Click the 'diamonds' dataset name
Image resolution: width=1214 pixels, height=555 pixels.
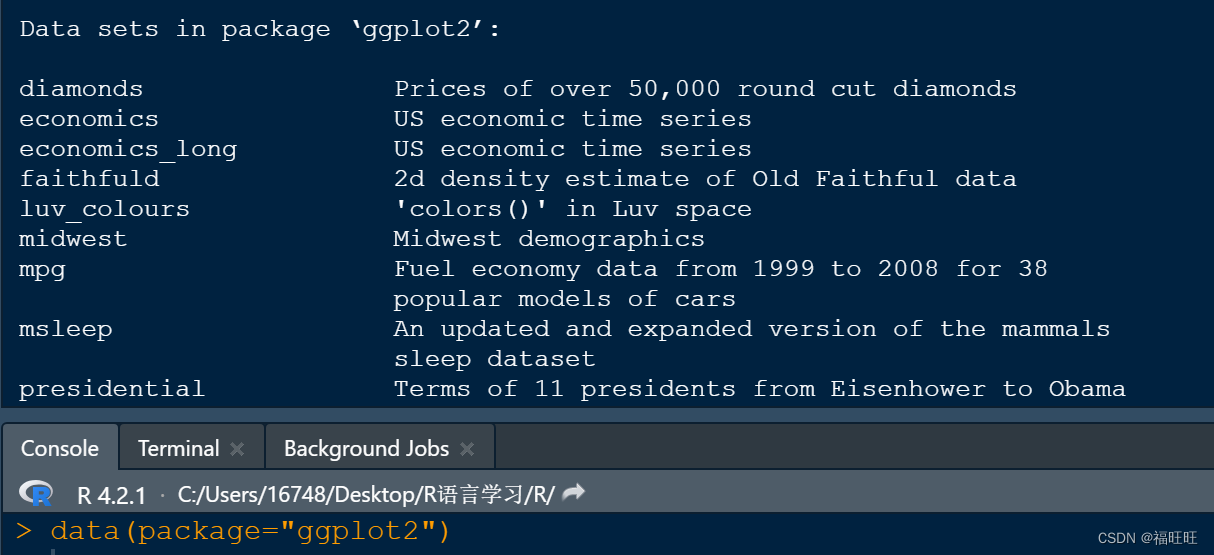tap(81, 89)
